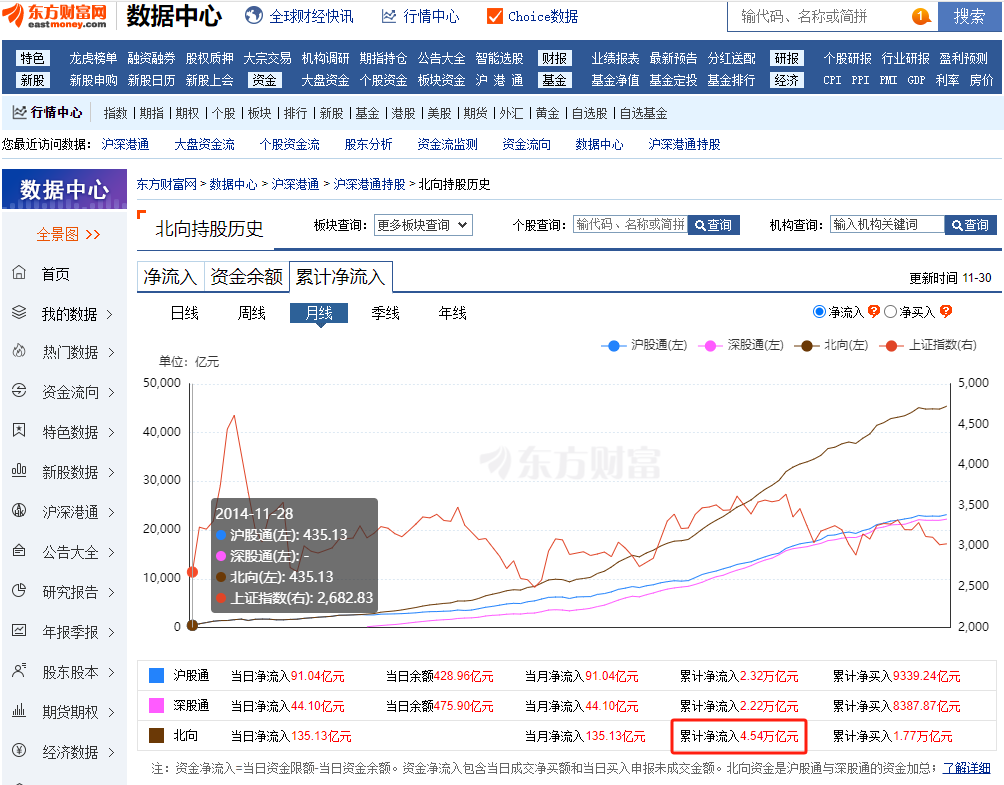Image resolution: width=1004 pixels, height=785 pixels.
Task: Click the globe icon next to 全球财经快讯
Action: [253, 16]
